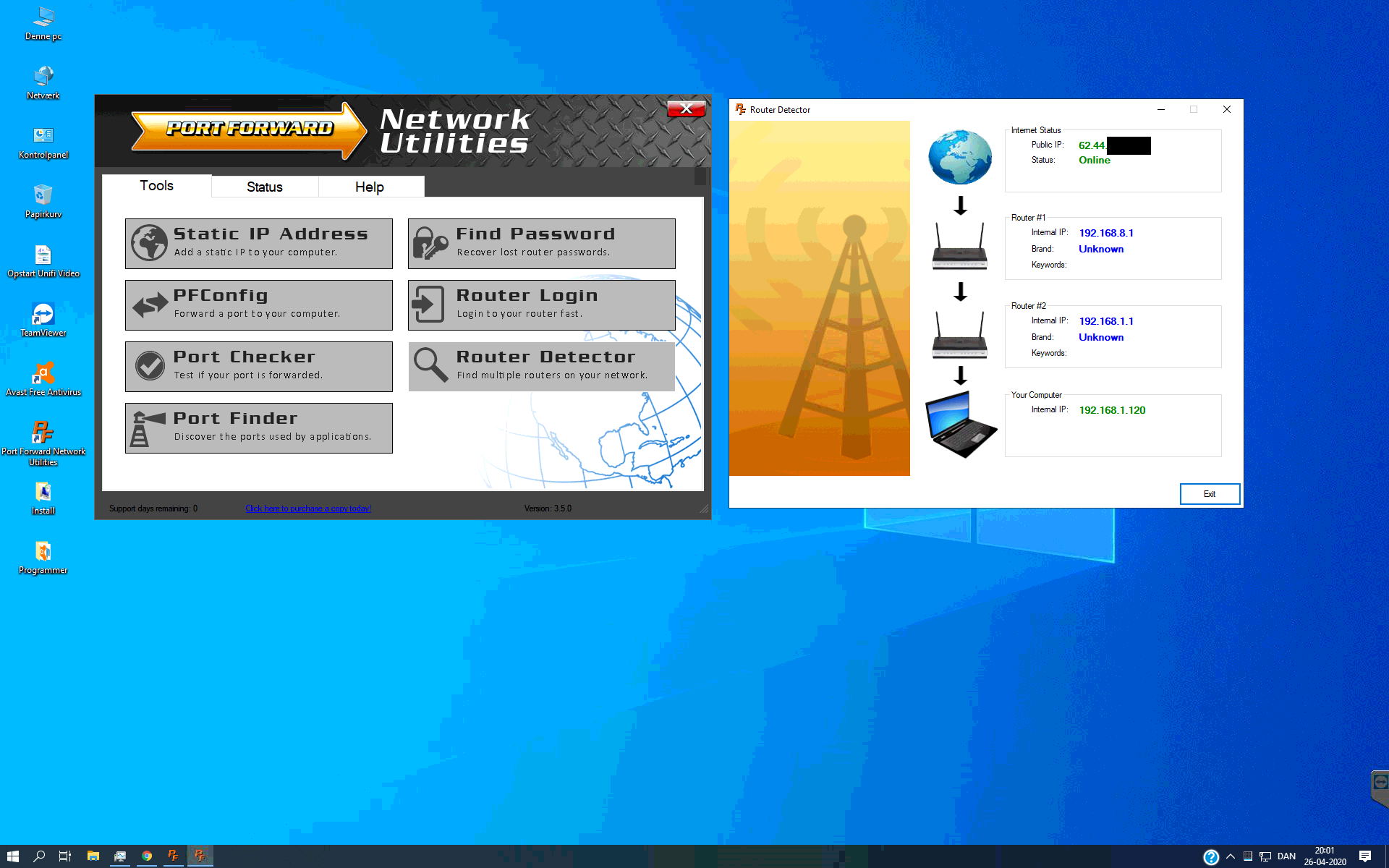Open Google Chrome from the taskbar
The image size is (1389, 868).
147,856
